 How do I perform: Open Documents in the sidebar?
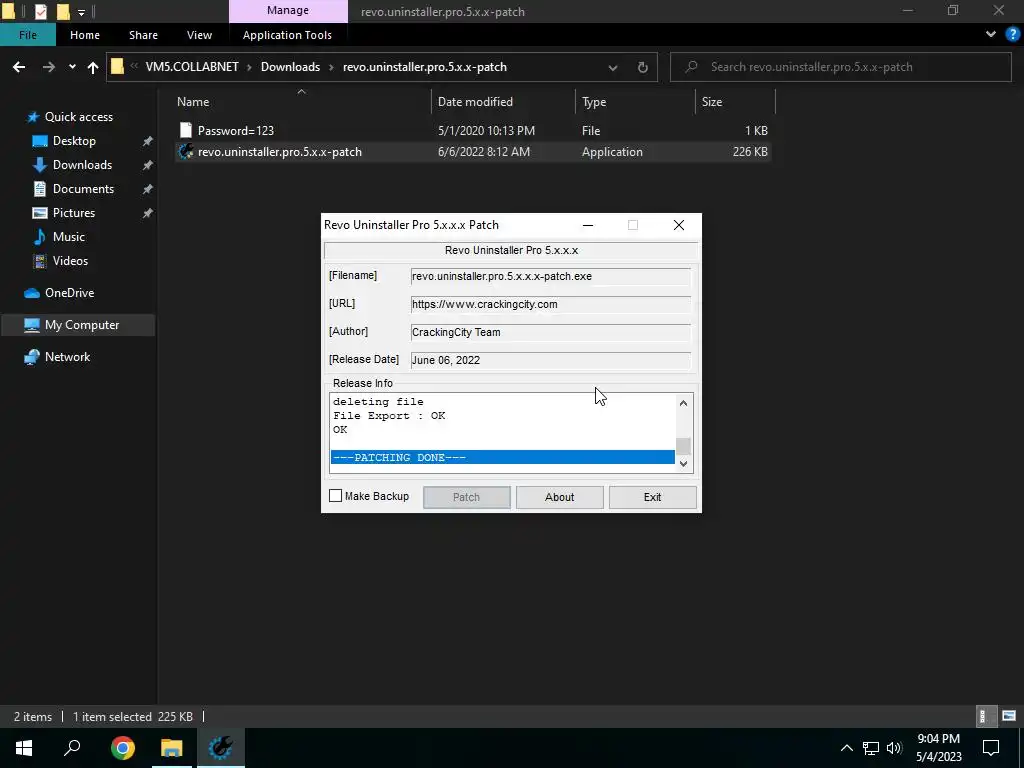(x=83, y=189)
